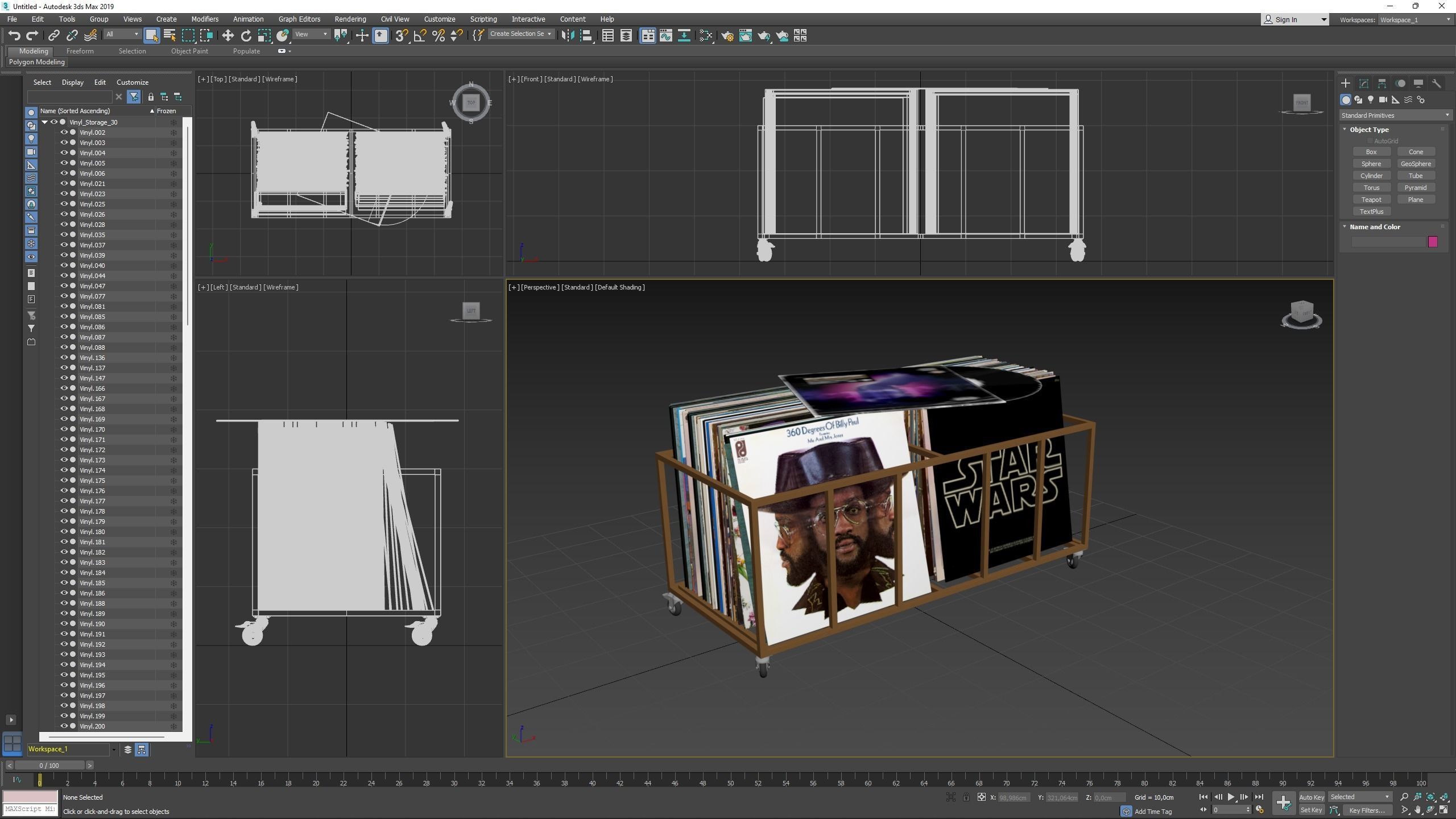This screenshot has width=1456, height=819.
Task: Collapse the Vinyl_Storage_30 tree node
Action: click(44, 122)
